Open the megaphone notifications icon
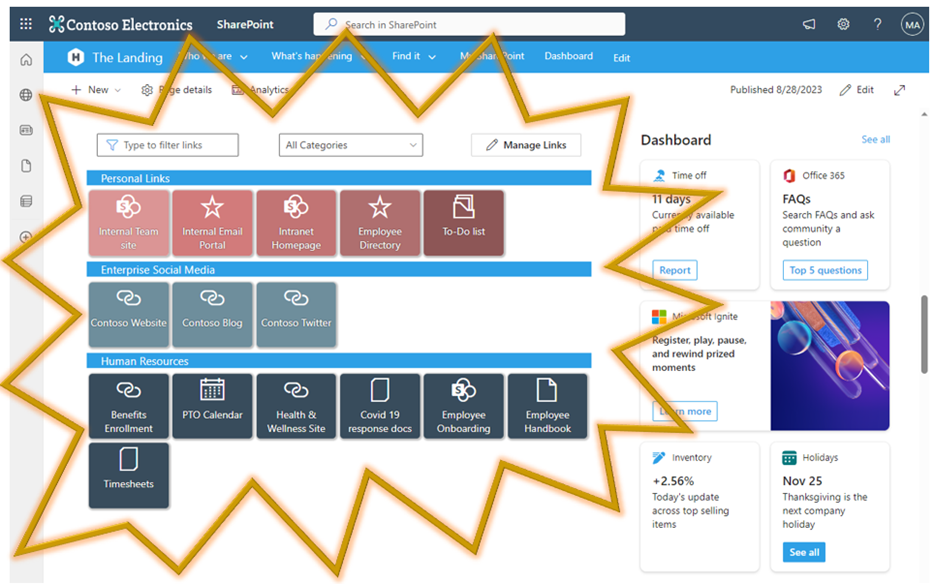The height and width of the screenshot is (584, 934). click(x=808, y=24)
